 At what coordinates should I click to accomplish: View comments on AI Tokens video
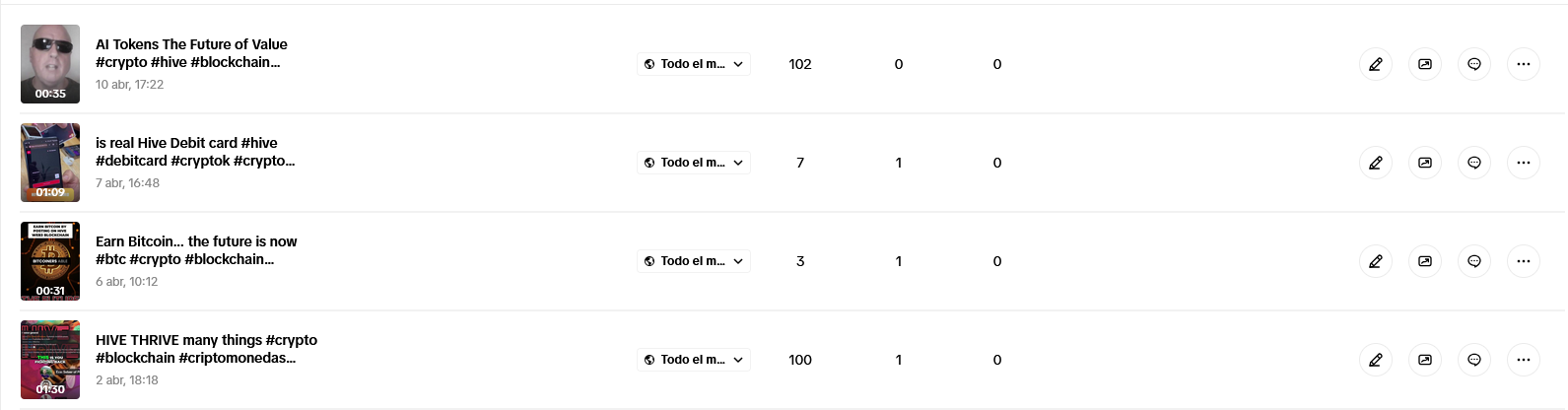point(1474,64)
